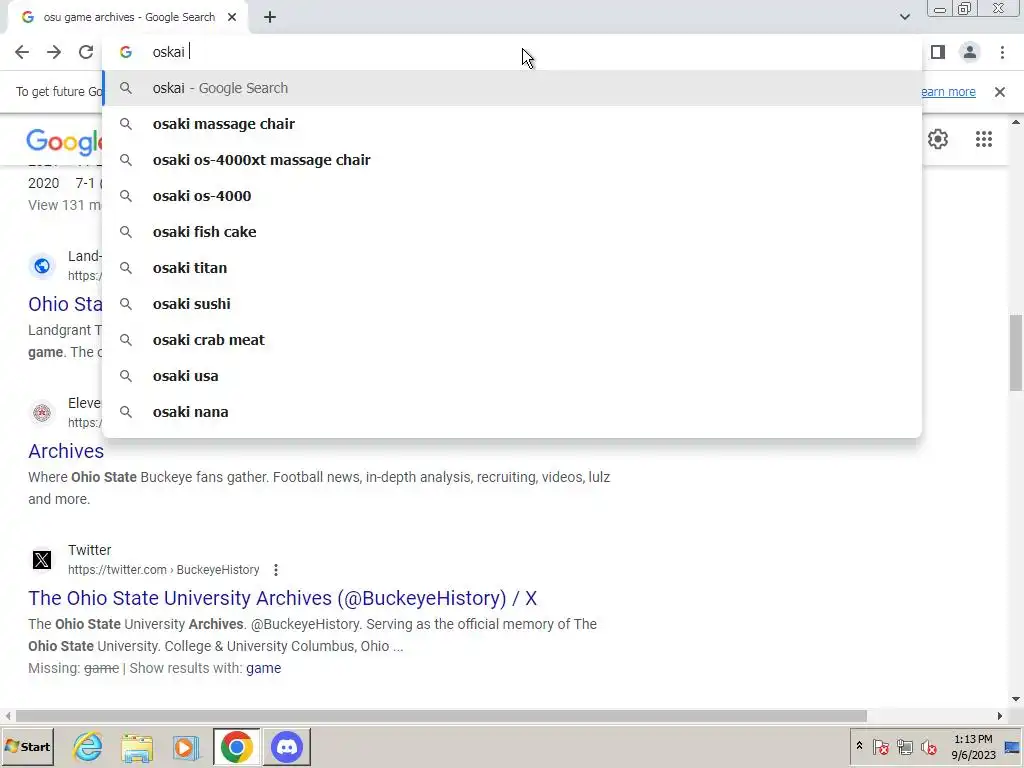Open the muted volume tray icon
1024x768 pixels.
coord(929,746)
